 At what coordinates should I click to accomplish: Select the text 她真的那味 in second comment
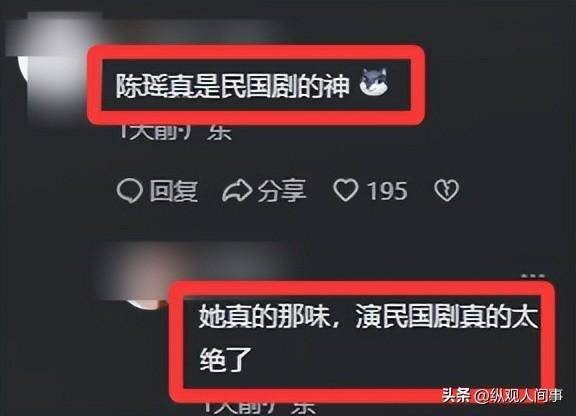pyautogui.click(x=264, y=317)
